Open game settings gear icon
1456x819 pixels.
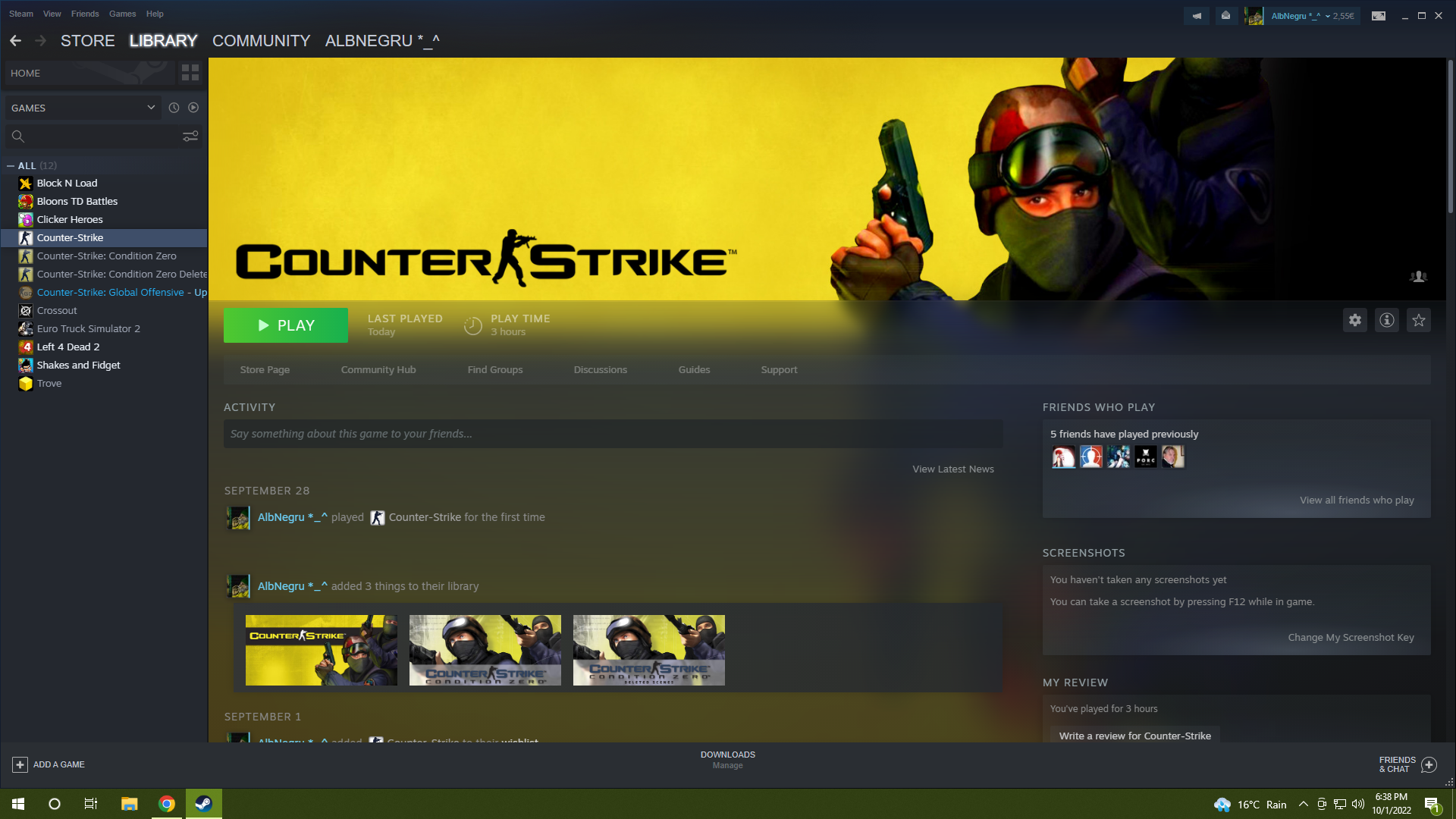[1355, 321]
